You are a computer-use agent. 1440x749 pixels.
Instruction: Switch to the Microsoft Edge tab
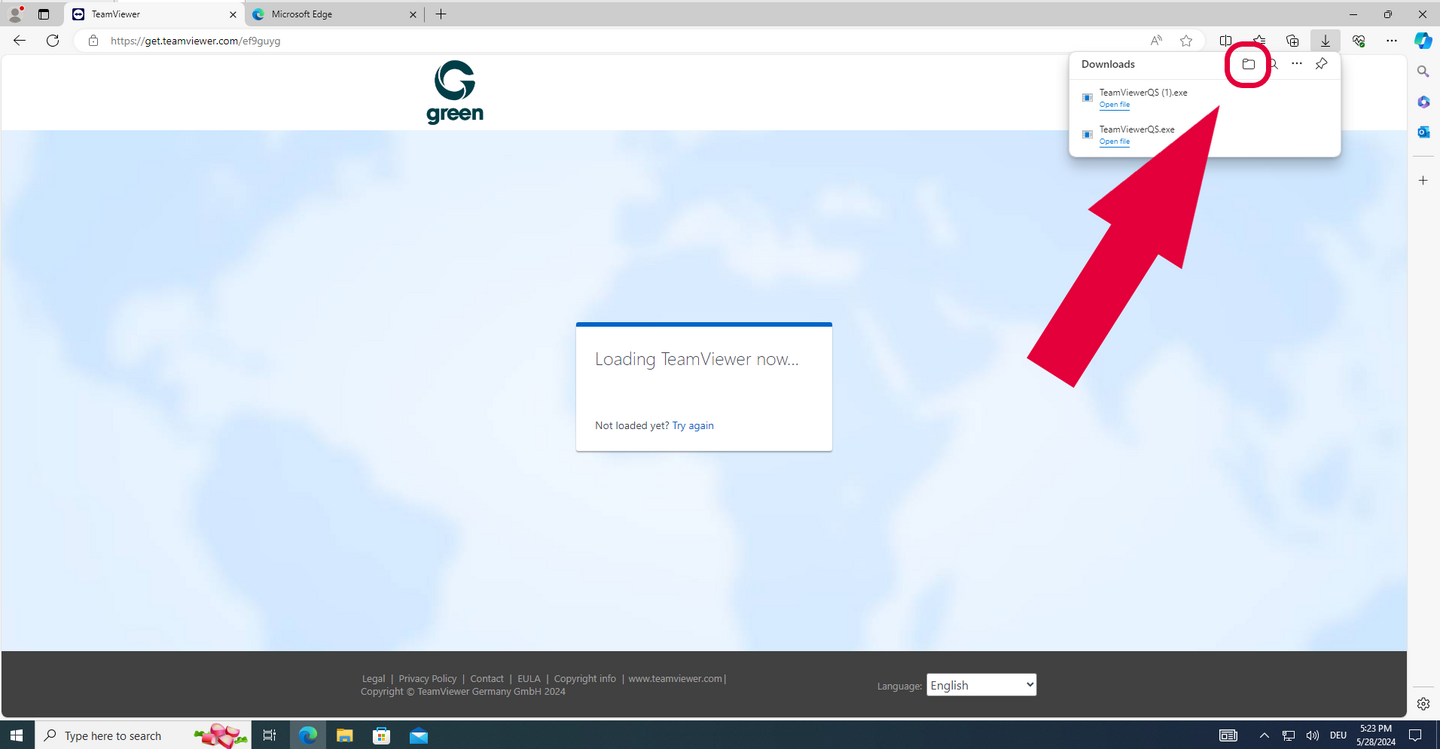(x=335, y=14)
